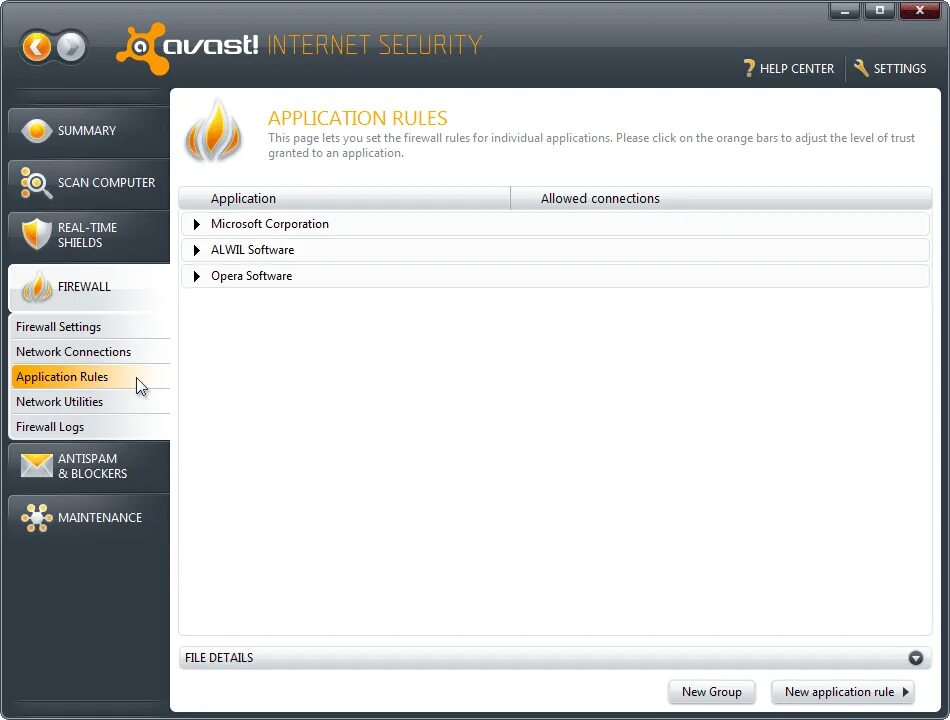Click the FILE DETAILS label

[x=219, y=658]
